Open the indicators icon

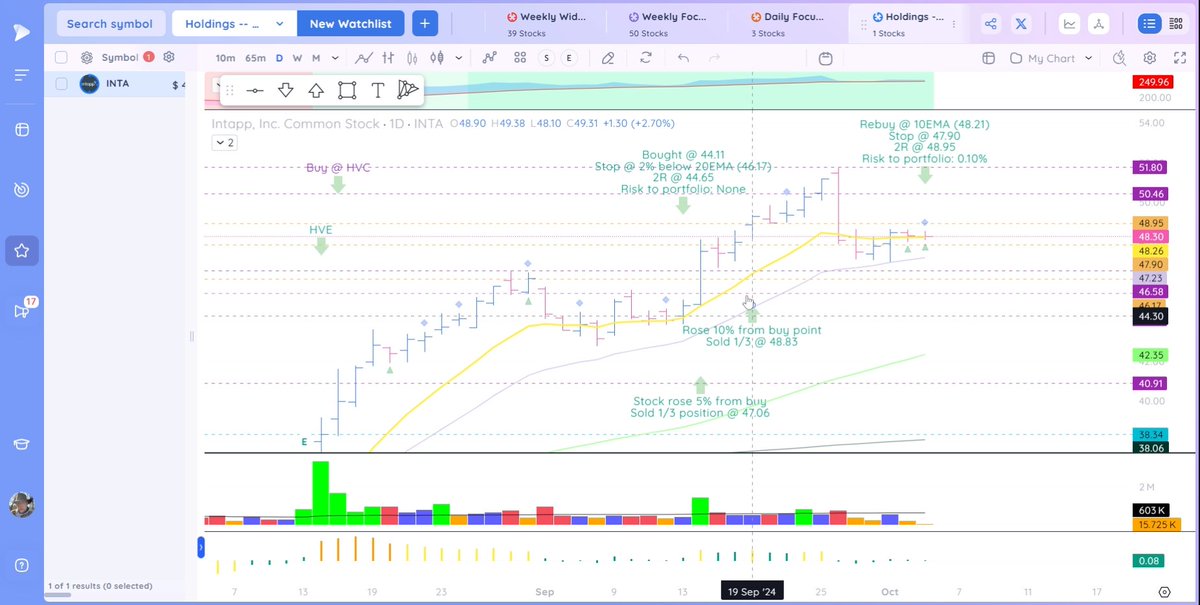(x=489, y=58)
